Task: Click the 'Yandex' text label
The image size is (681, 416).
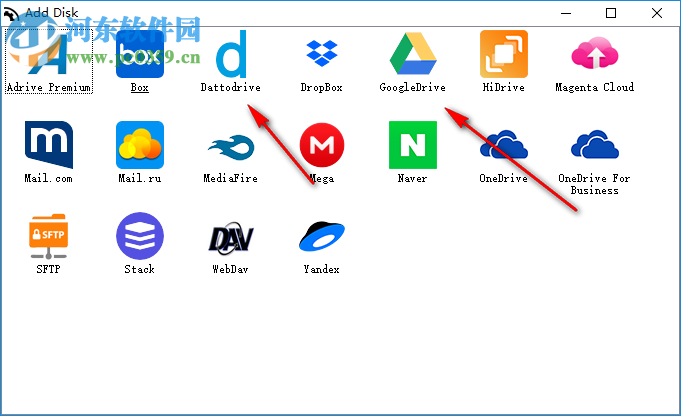Action: [x=322, y=269]
